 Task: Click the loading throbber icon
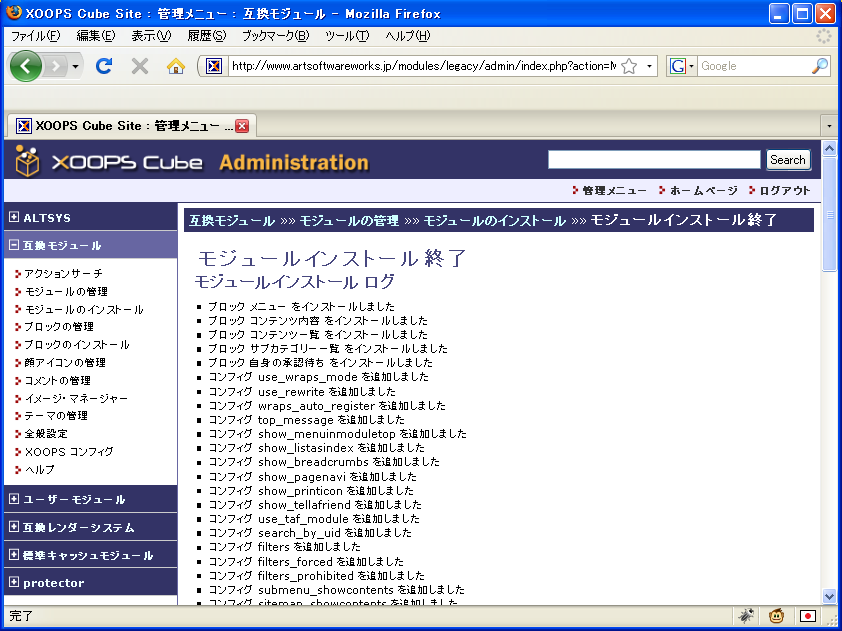point(824,36)
